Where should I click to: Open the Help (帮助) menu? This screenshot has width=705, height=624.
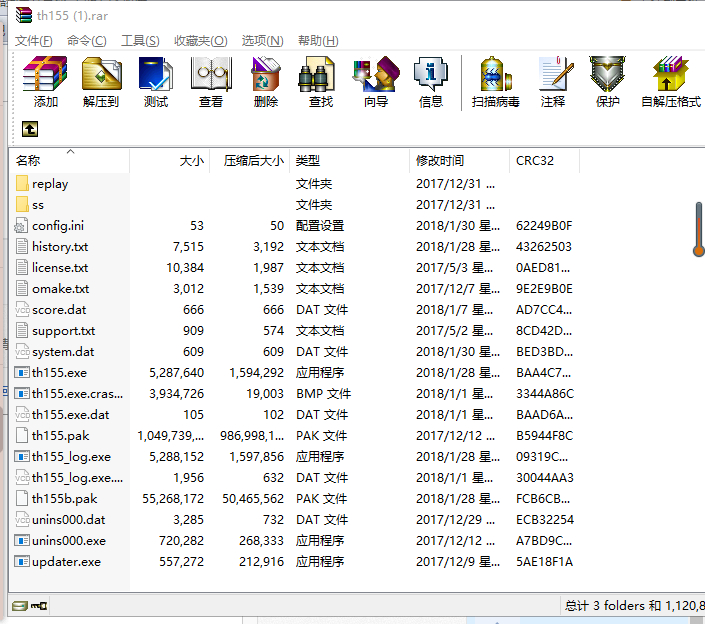tap(318, 41)
